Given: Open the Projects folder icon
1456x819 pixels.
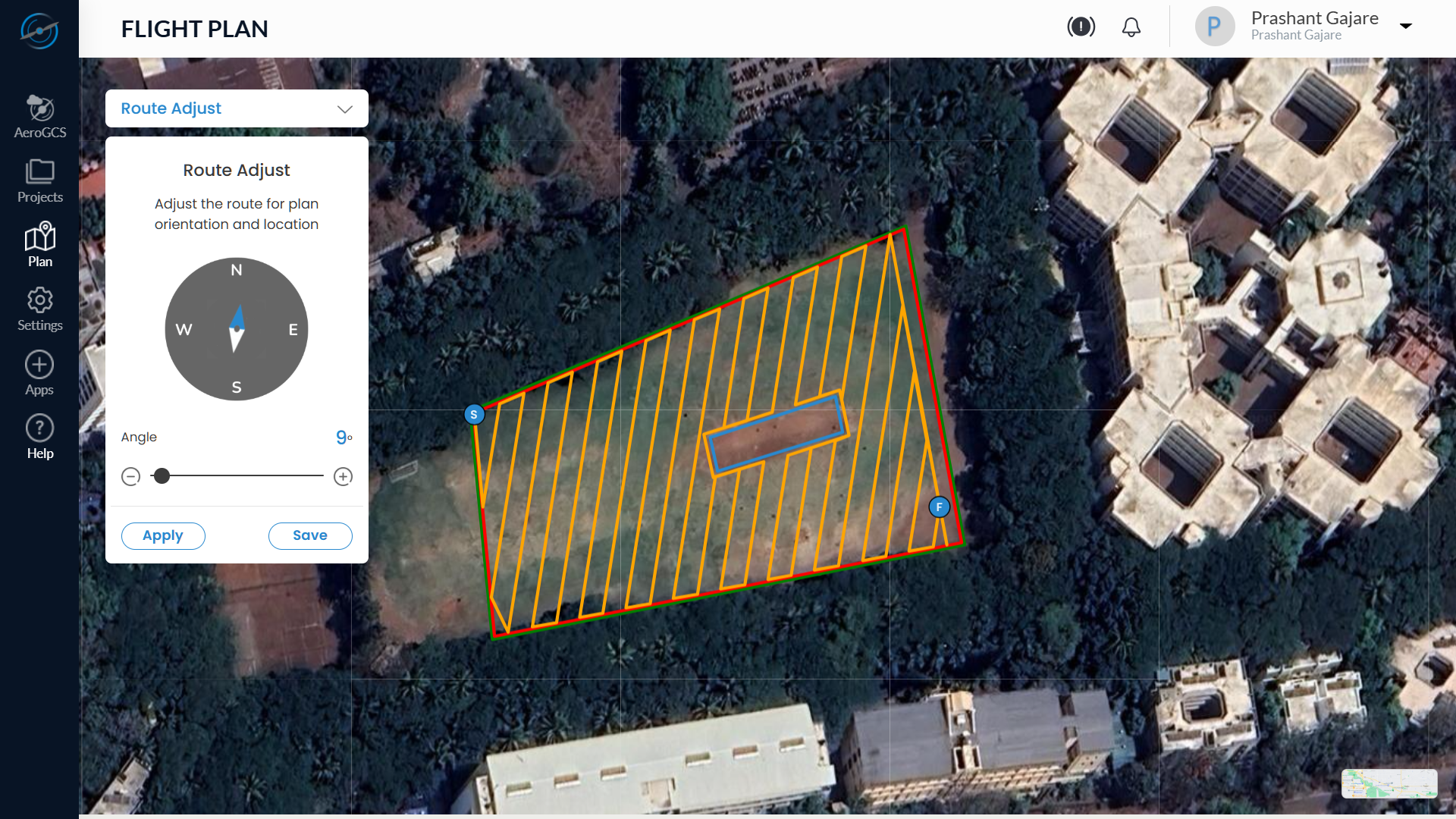Looking at the screenshot, I should click(40, 171).
